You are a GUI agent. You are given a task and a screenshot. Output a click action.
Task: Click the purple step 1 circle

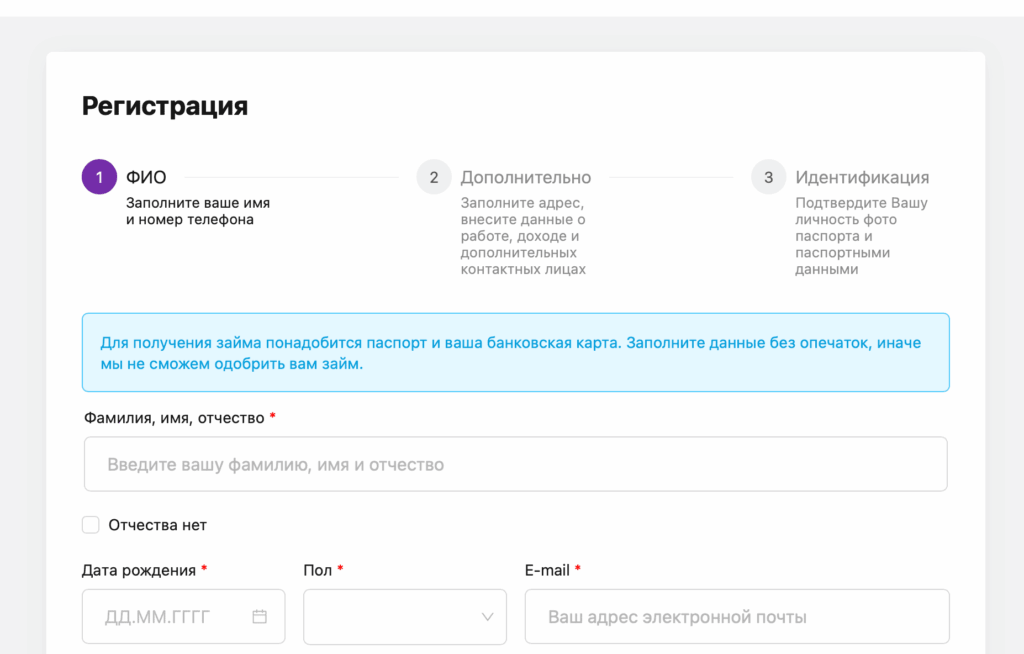click(x=99, y=177)
